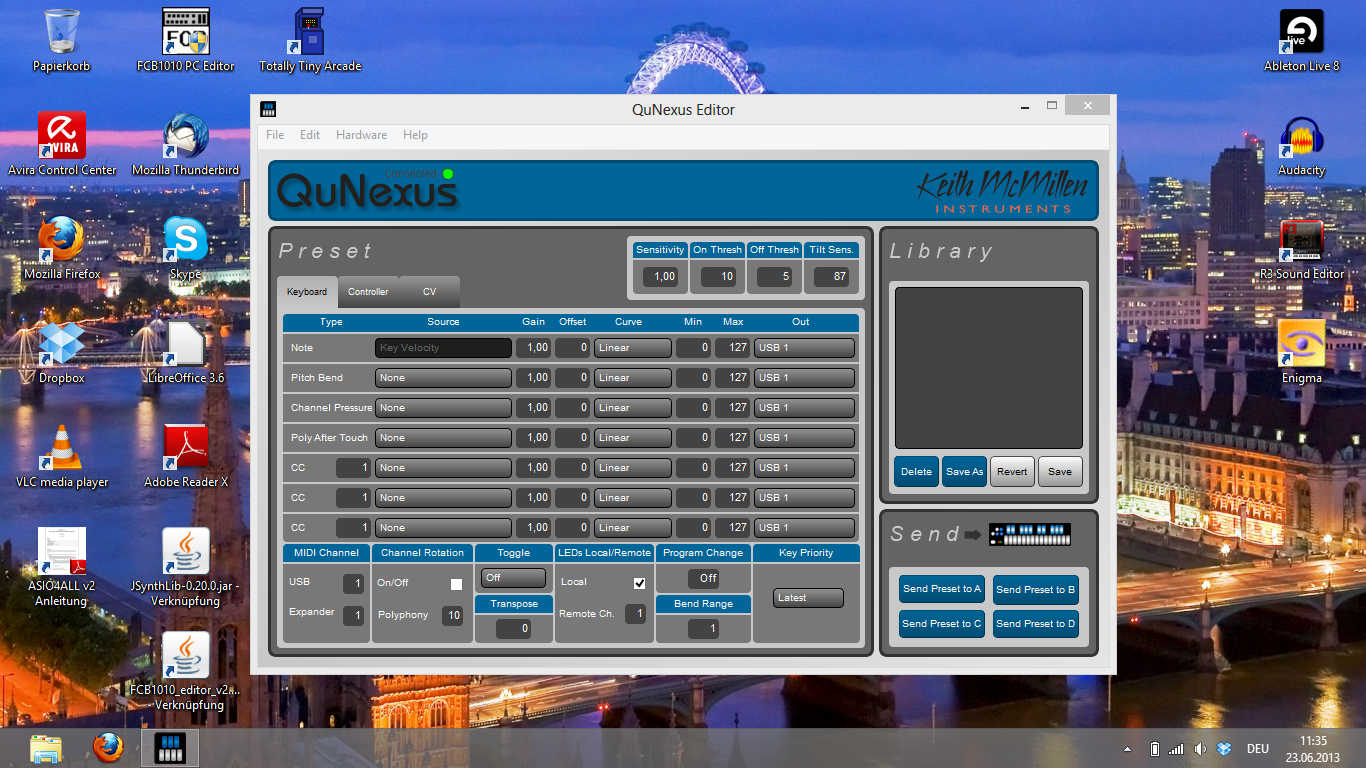Image resolution: width=1366 pixels, height=768 pixels.
Task: Launch Mozilla Thunderbird desktop icon
Action: click(x=186, y=144)
